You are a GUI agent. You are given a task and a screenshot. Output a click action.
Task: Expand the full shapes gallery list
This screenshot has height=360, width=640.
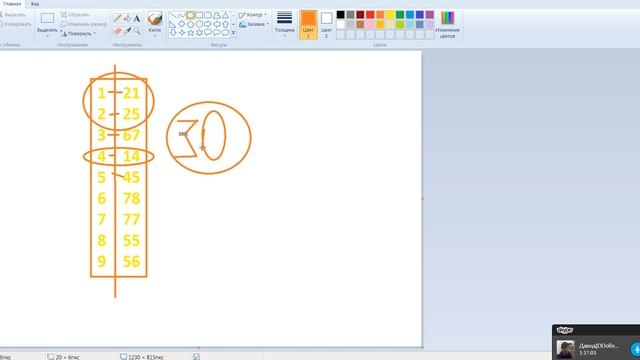click(x=233, y=33)
